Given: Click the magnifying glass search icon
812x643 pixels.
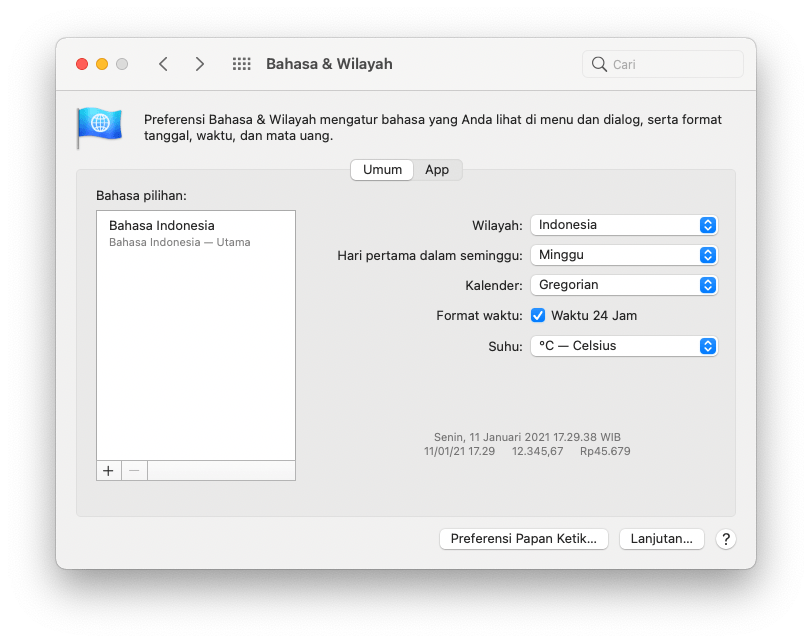Looking at the screenshot, I should click(599, 64).
